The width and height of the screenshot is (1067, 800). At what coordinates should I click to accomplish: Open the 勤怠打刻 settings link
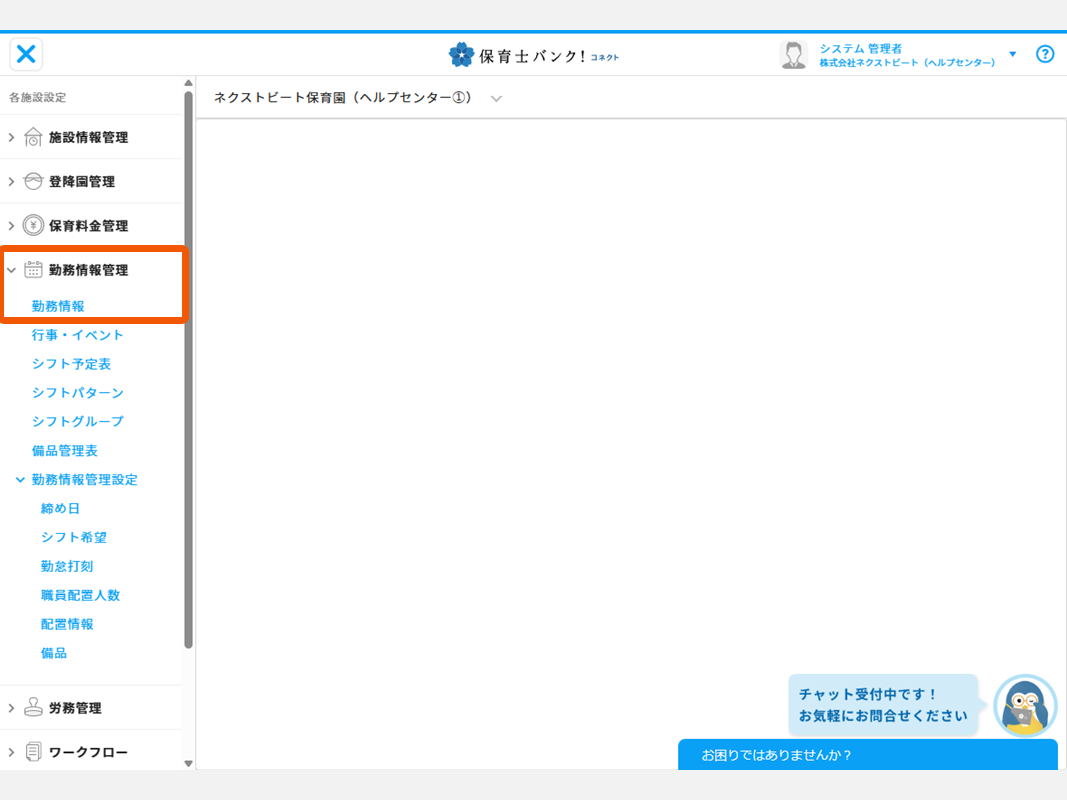tap(67, 566)
